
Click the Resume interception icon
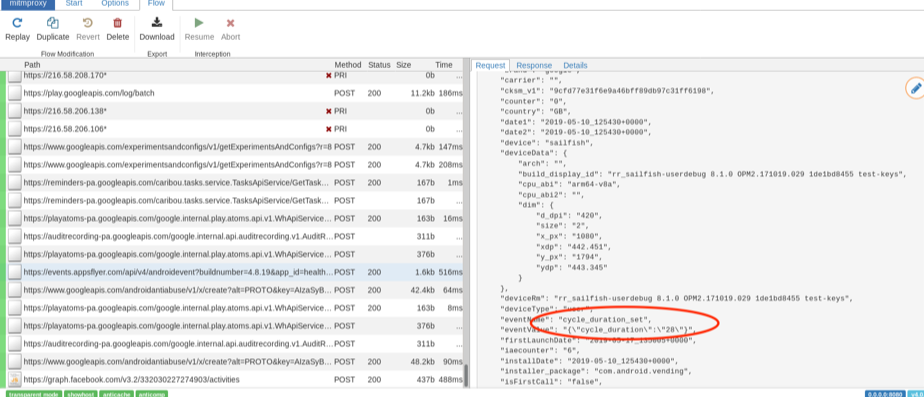(x=199, y=23)
